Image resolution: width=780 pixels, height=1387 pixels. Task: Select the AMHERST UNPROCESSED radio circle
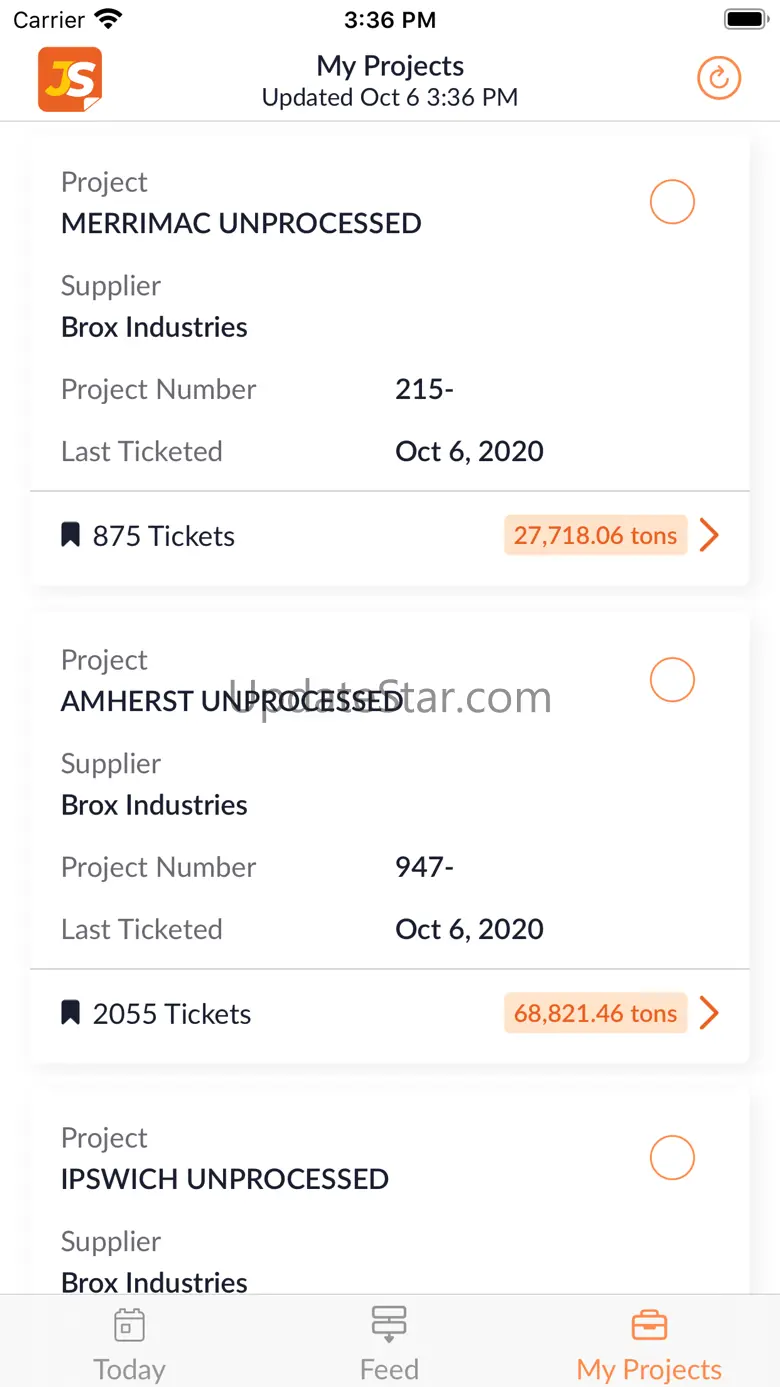[672, 680]
